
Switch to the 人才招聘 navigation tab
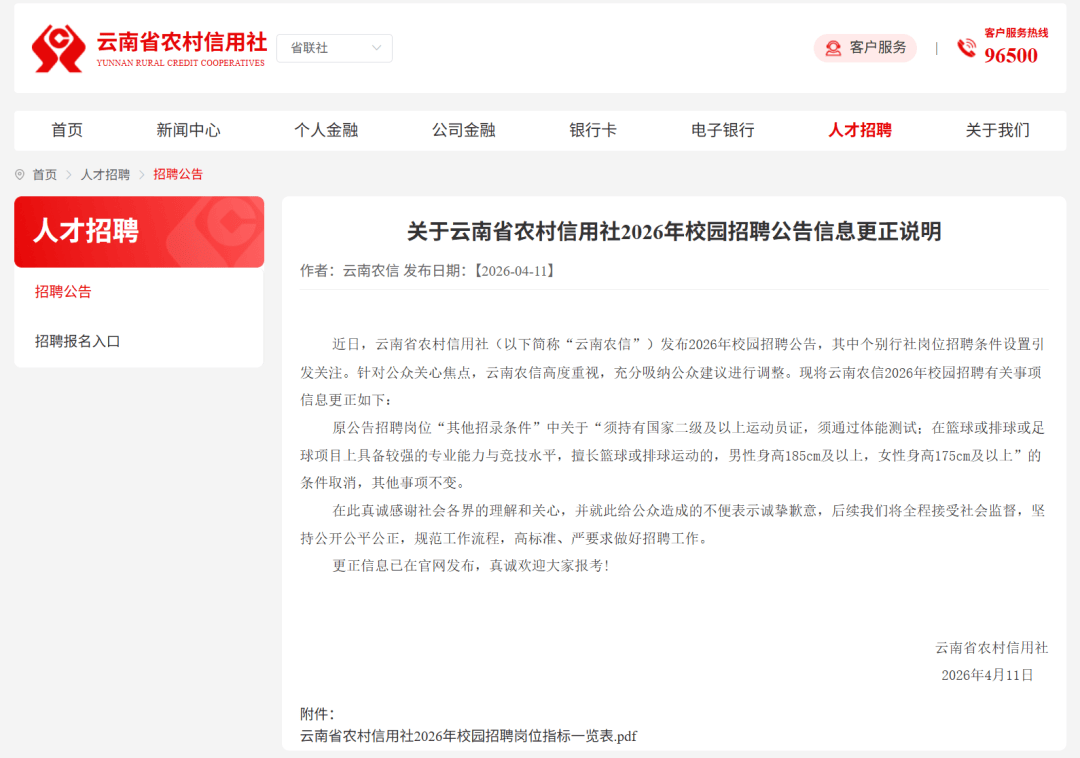(x=860, y=130)
